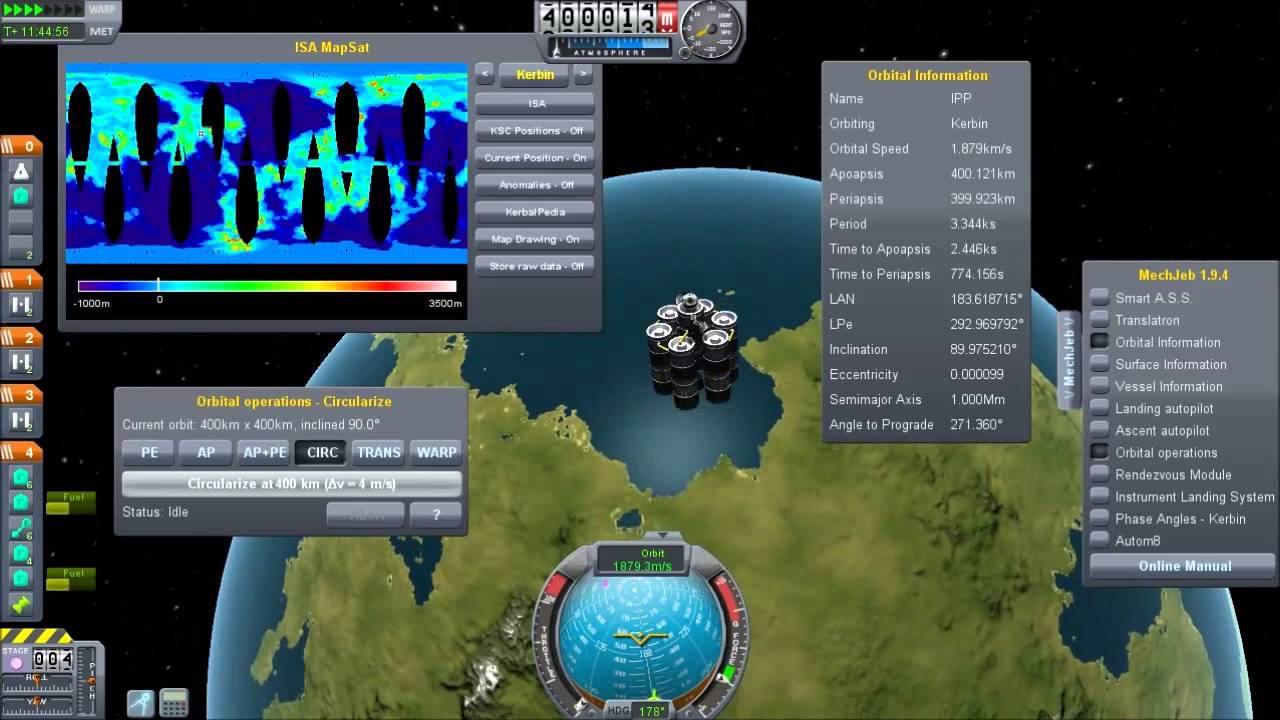Image resolution: width=1280 pixels, height=720 pixels.
Task: Select the CIRC orbital operation tab
Action: tap(322, 452)
